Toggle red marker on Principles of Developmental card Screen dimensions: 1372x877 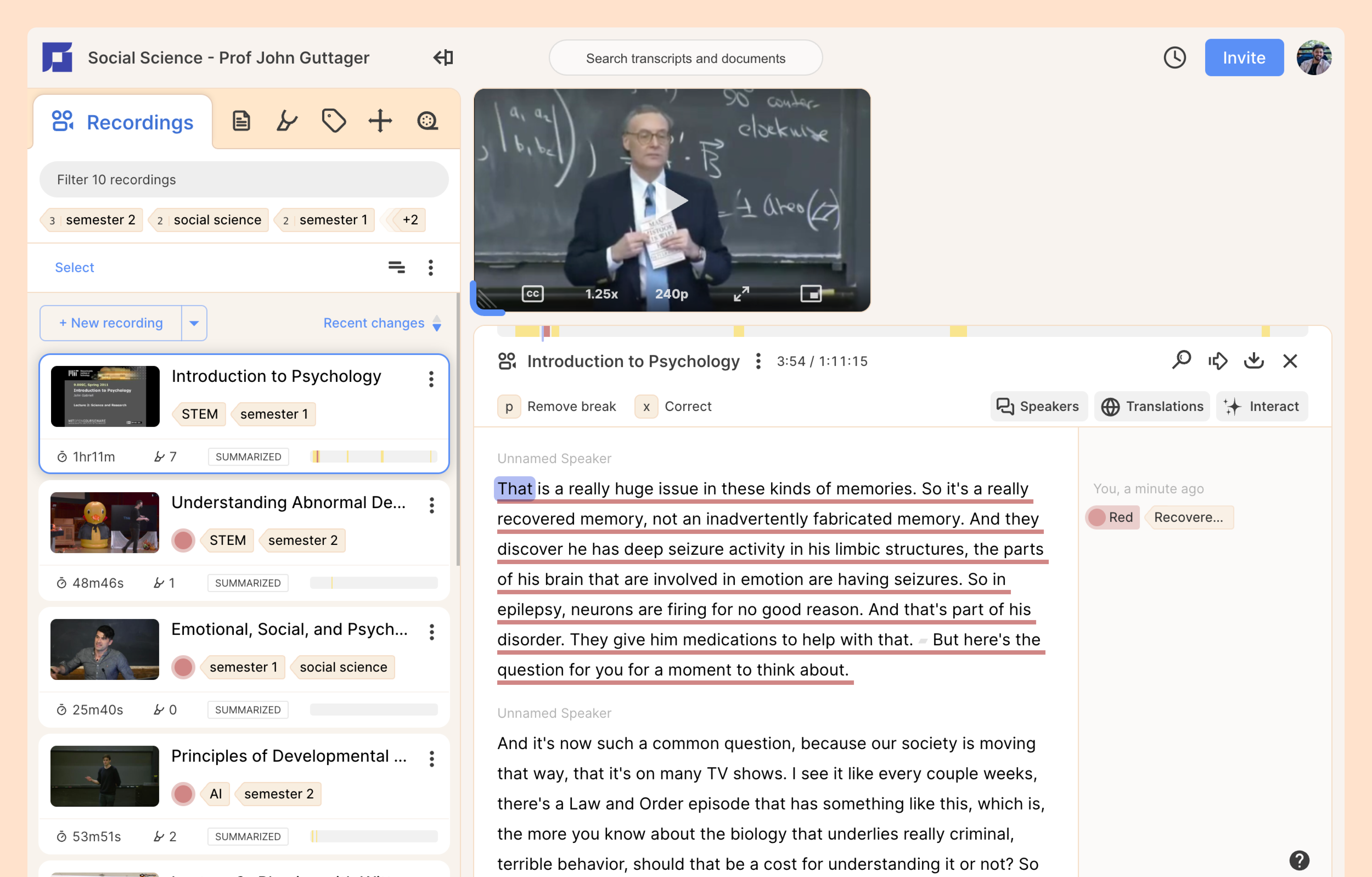coord(183,794)
